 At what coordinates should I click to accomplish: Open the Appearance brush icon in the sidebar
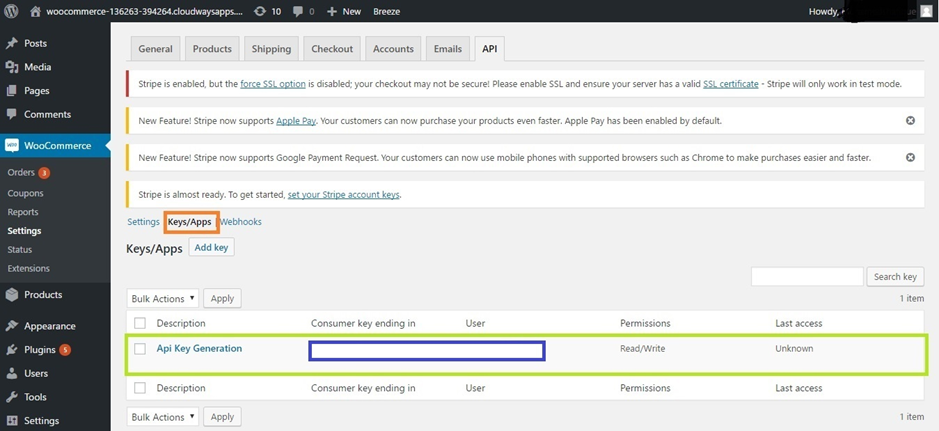tap(11, 326)
